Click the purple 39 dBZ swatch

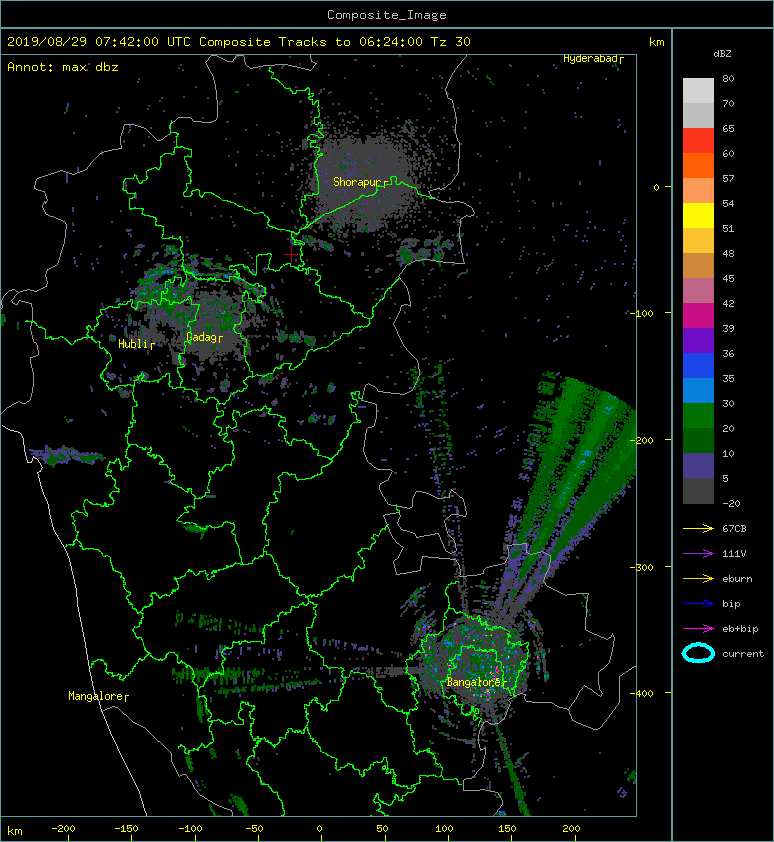[698, 340]
